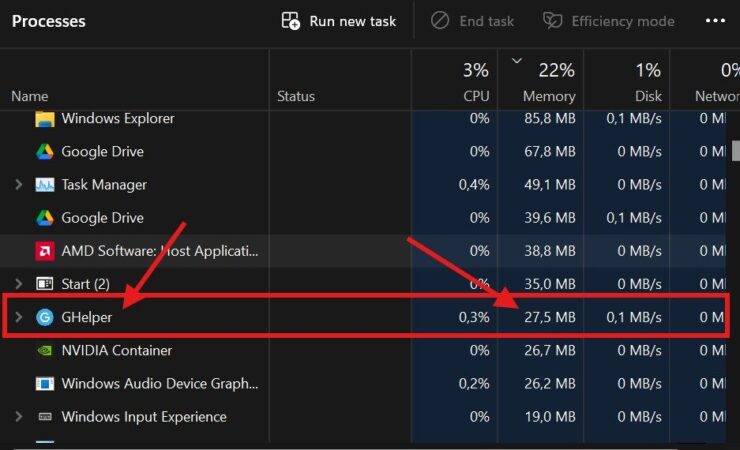Viewport: 740px width, 450px height.
Task: Expand the Task Manager process group
Action: 18,184
